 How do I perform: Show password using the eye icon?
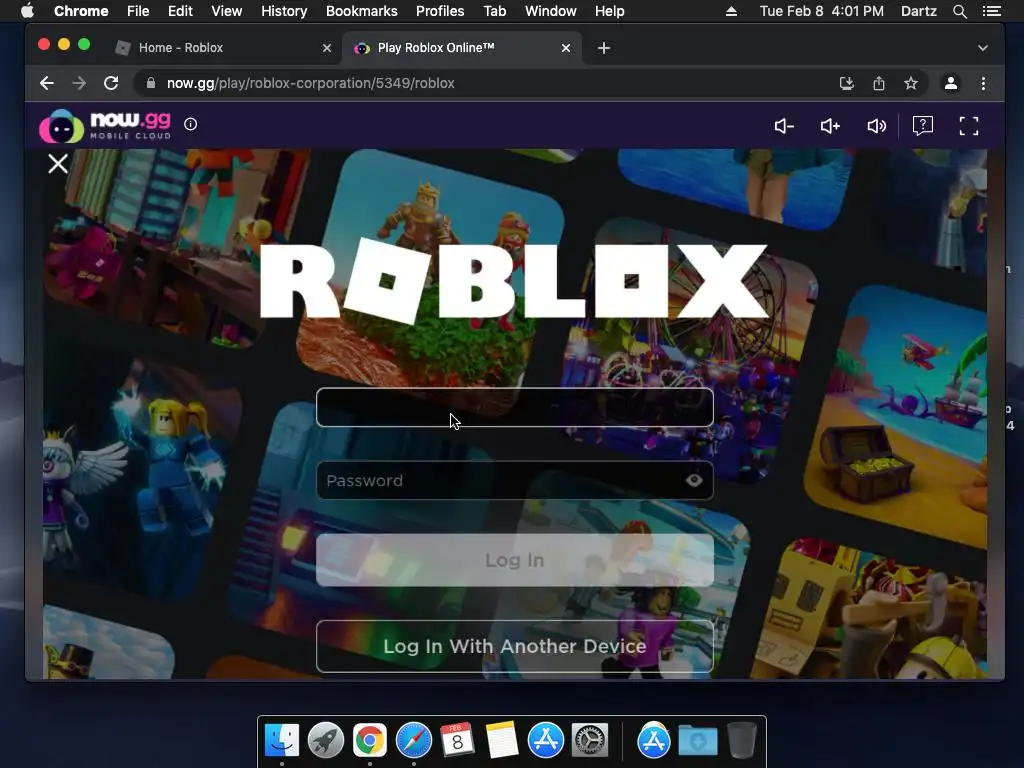694,481
